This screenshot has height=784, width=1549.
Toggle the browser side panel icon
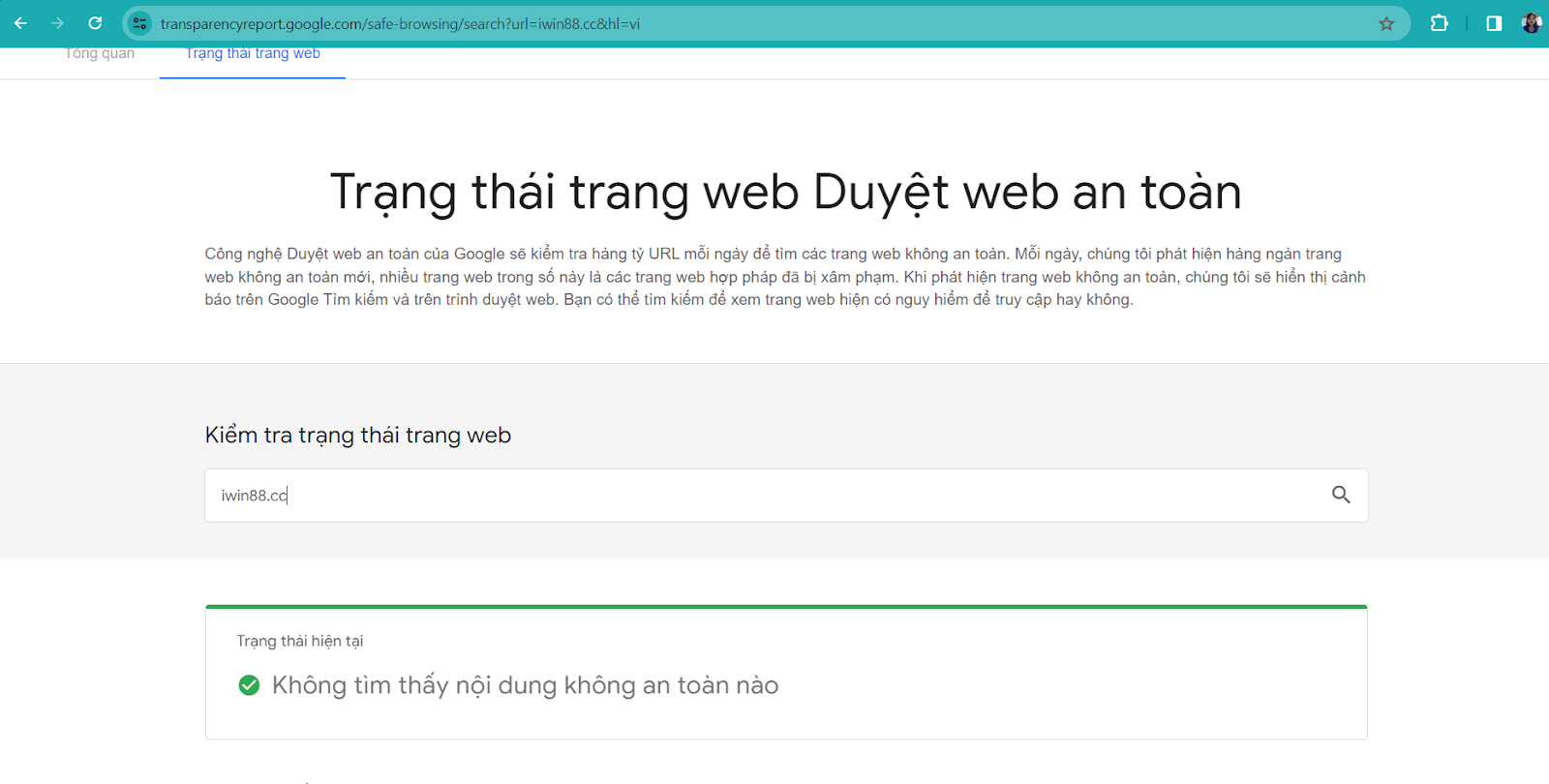pyautogui.click(x=1494, y=23)
